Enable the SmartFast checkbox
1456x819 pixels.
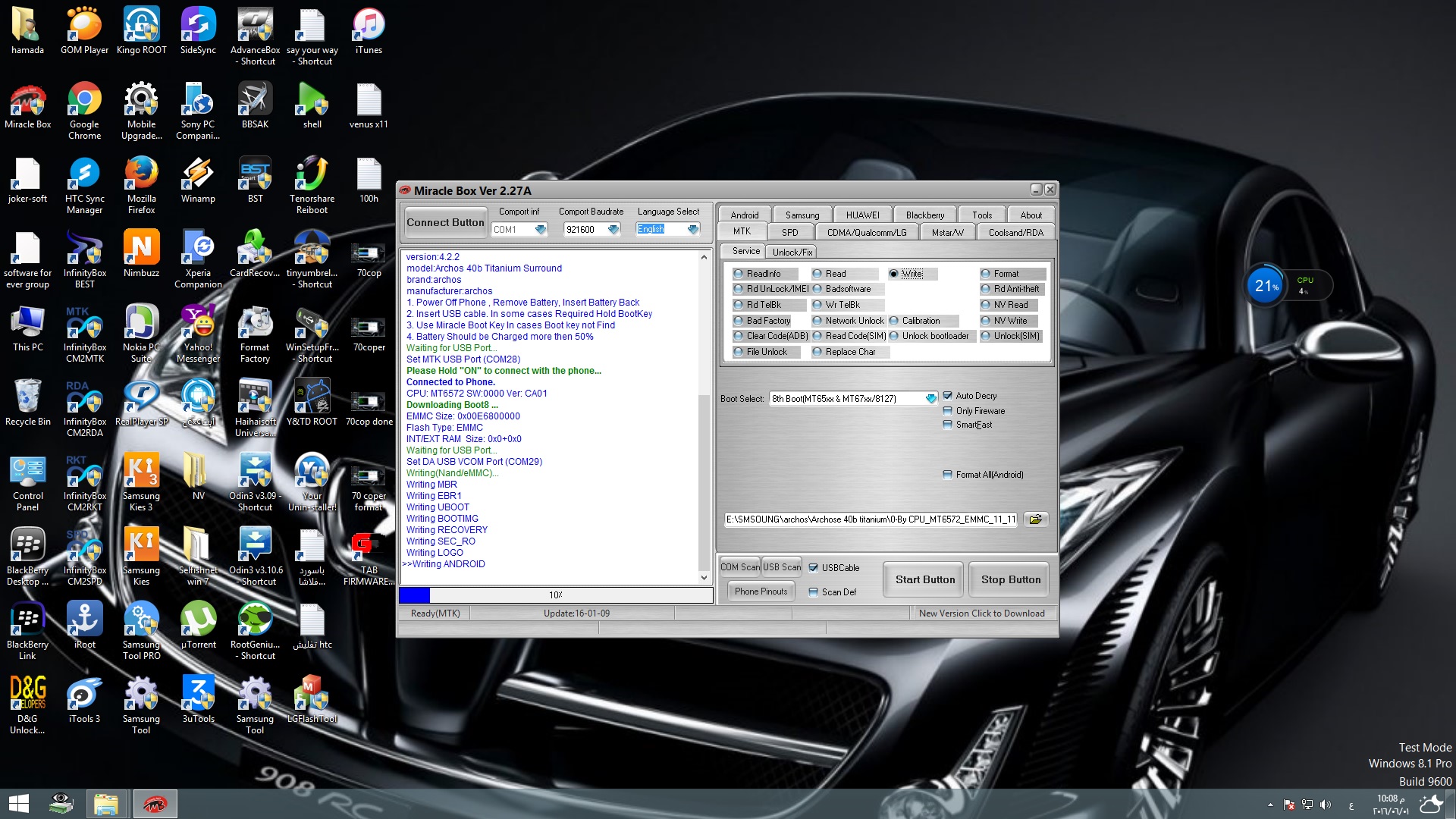pyautogui.click(x=947, y=425)
